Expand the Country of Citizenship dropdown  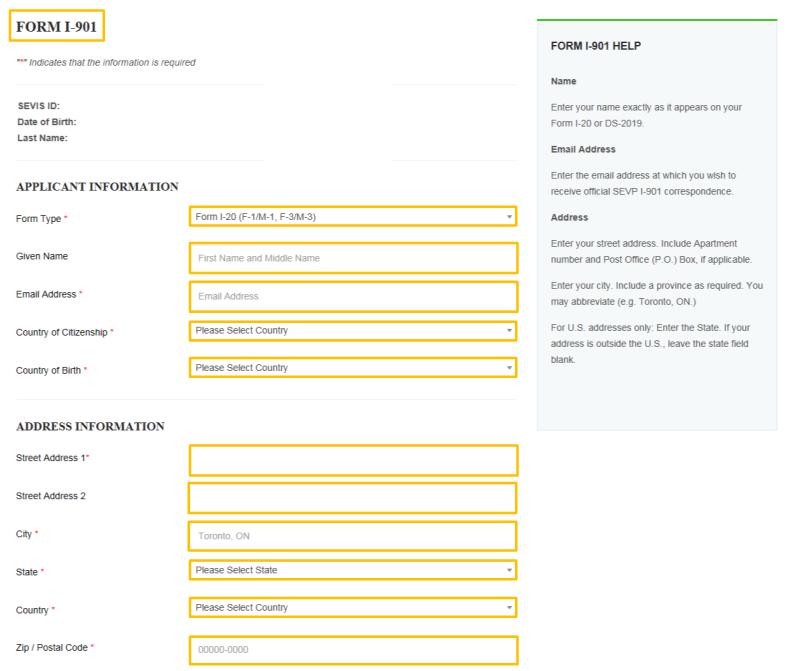tap(353, 330)
